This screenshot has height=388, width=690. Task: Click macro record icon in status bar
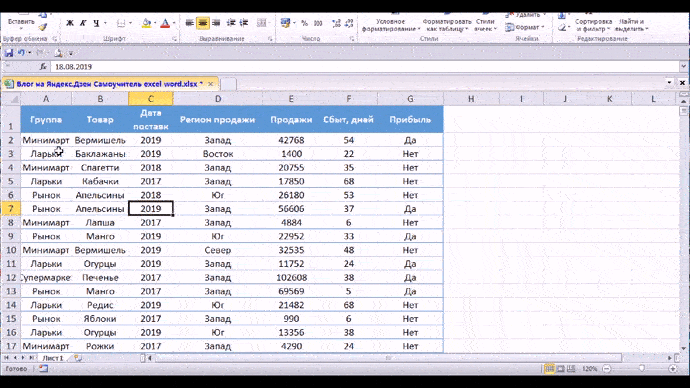(x=43, y=369)
